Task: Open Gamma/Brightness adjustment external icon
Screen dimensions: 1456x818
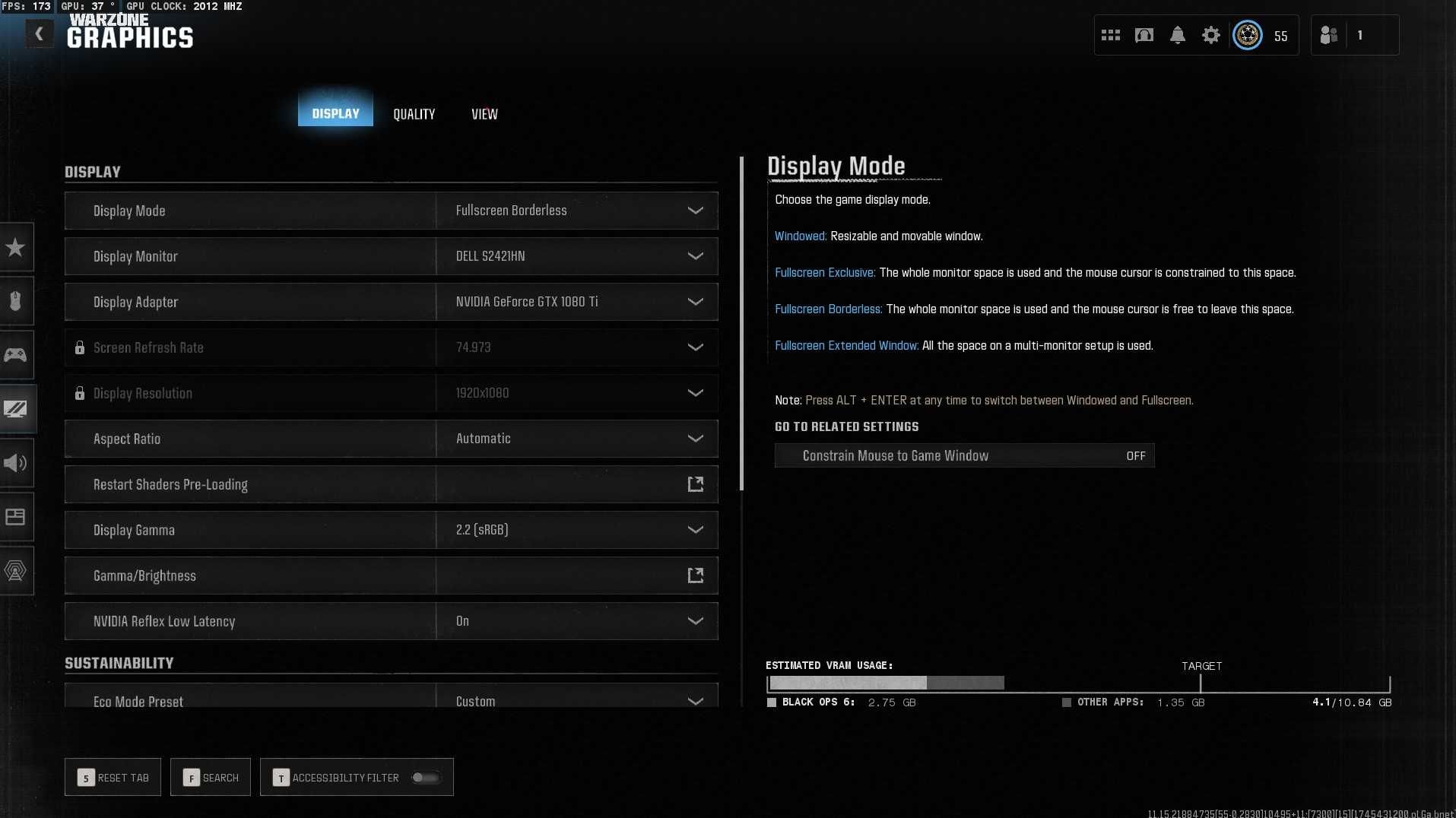Action: pyautogui.click(x=696, y=575)
